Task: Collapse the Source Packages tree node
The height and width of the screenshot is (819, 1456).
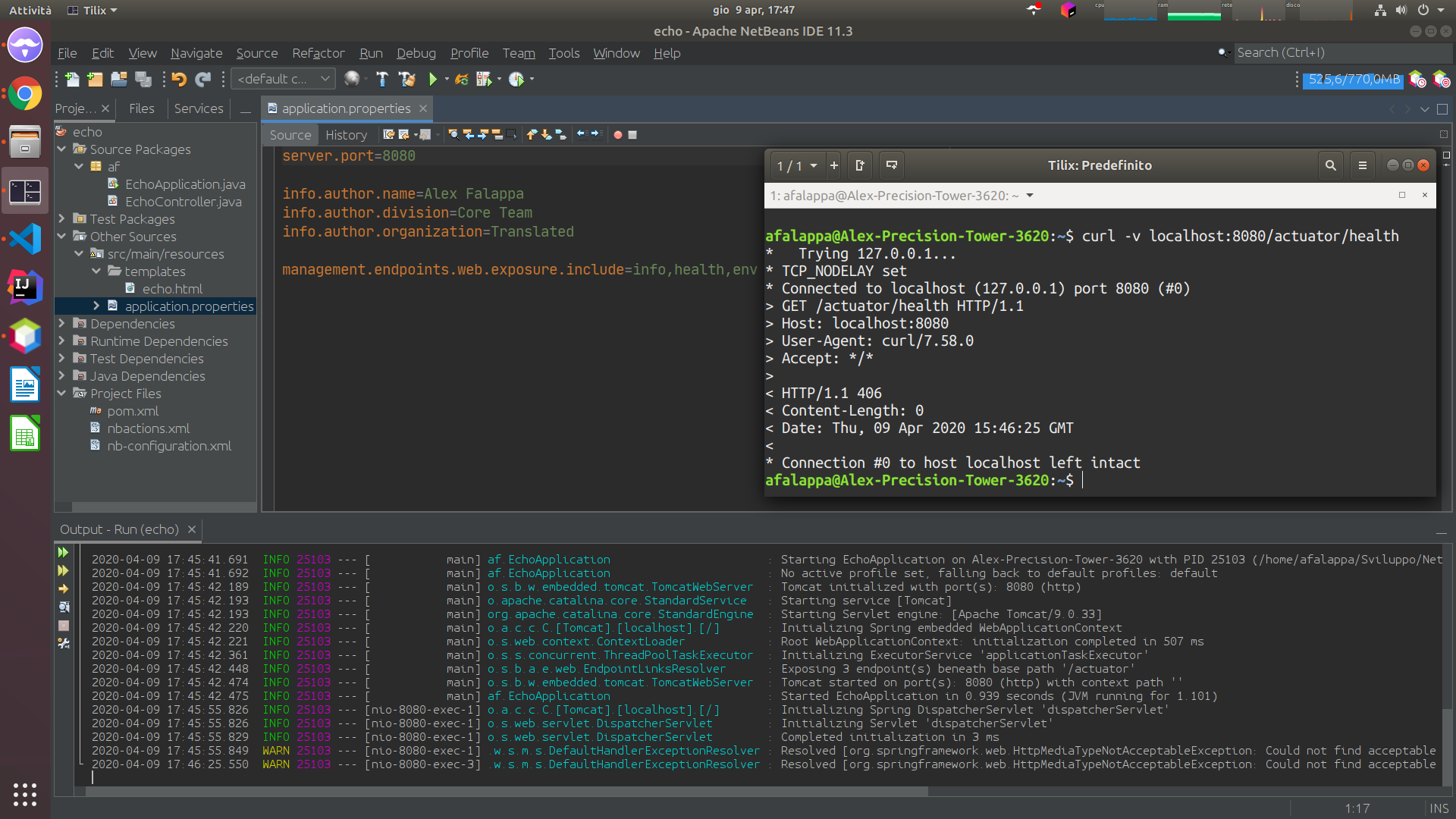Action: click(62, 149)
